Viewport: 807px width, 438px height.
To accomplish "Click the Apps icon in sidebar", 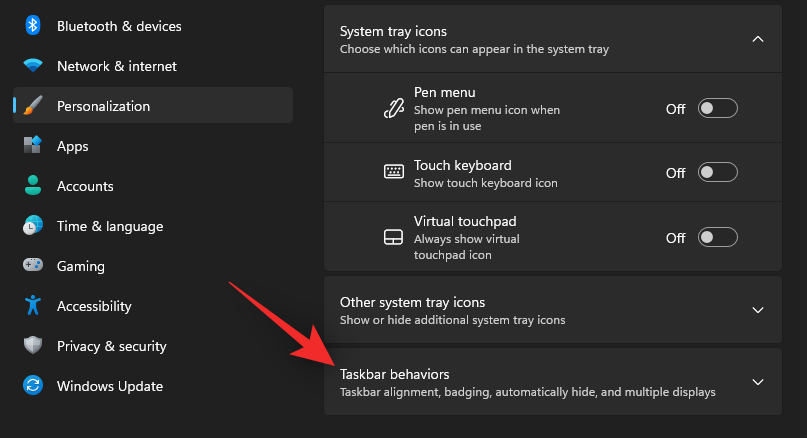I will 33,146.
